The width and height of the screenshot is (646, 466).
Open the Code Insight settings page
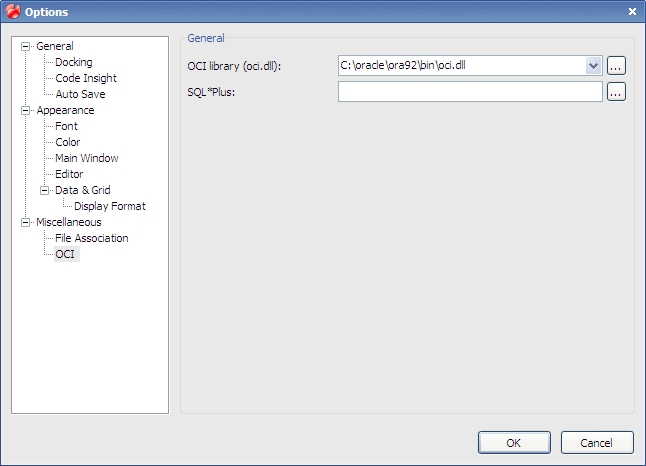[x=86, y=78]
